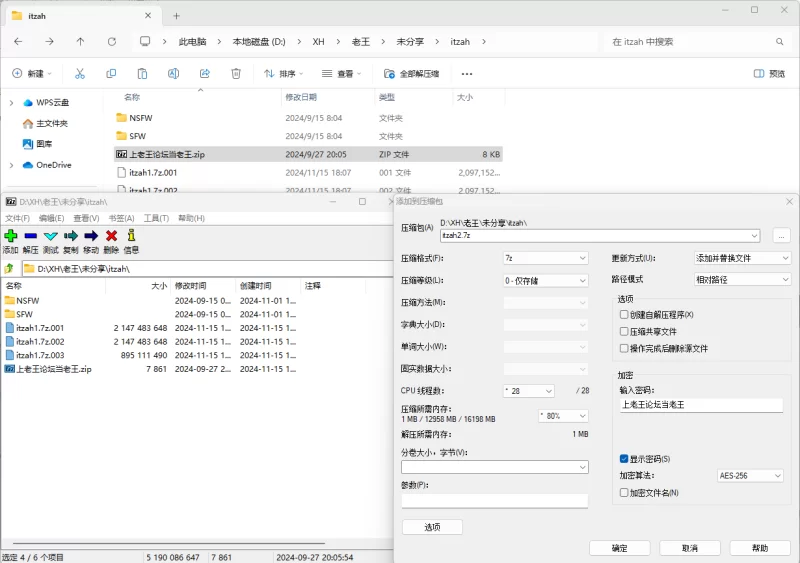800x563 pixels.
Task: Enable 创建自解压程序 checkbox
Action: 624,315
